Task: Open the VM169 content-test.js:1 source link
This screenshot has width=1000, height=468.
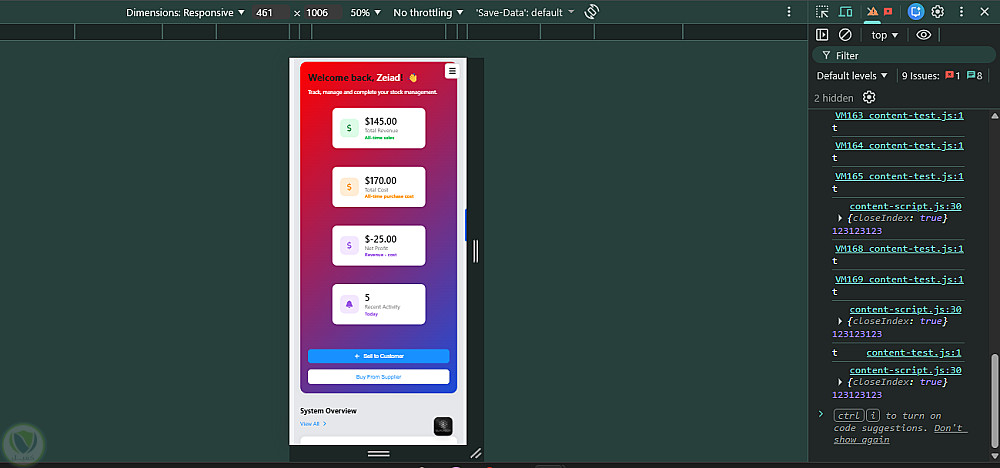Action: (x=899, y=279)
